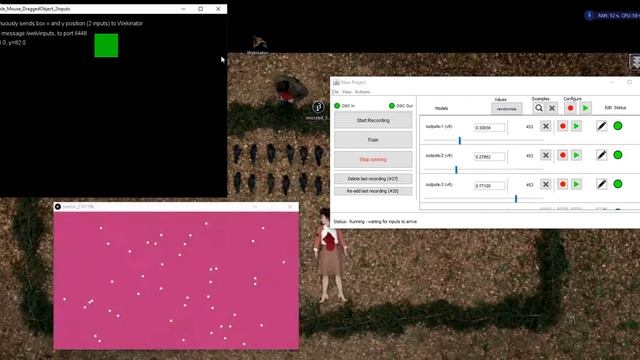Open the Wekinator desktop shortcut icon
The width and height of the screenshot is (640, 360).
[259, 44]
